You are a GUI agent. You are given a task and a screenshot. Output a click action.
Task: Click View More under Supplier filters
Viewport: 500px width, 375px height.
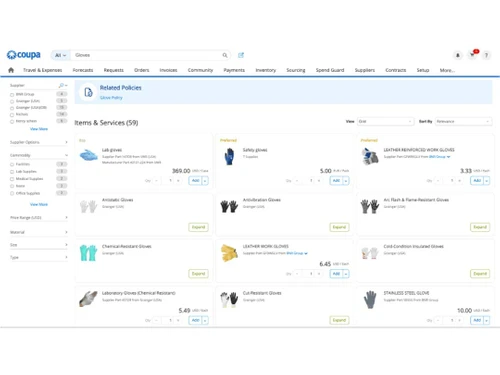pos(39,129)
